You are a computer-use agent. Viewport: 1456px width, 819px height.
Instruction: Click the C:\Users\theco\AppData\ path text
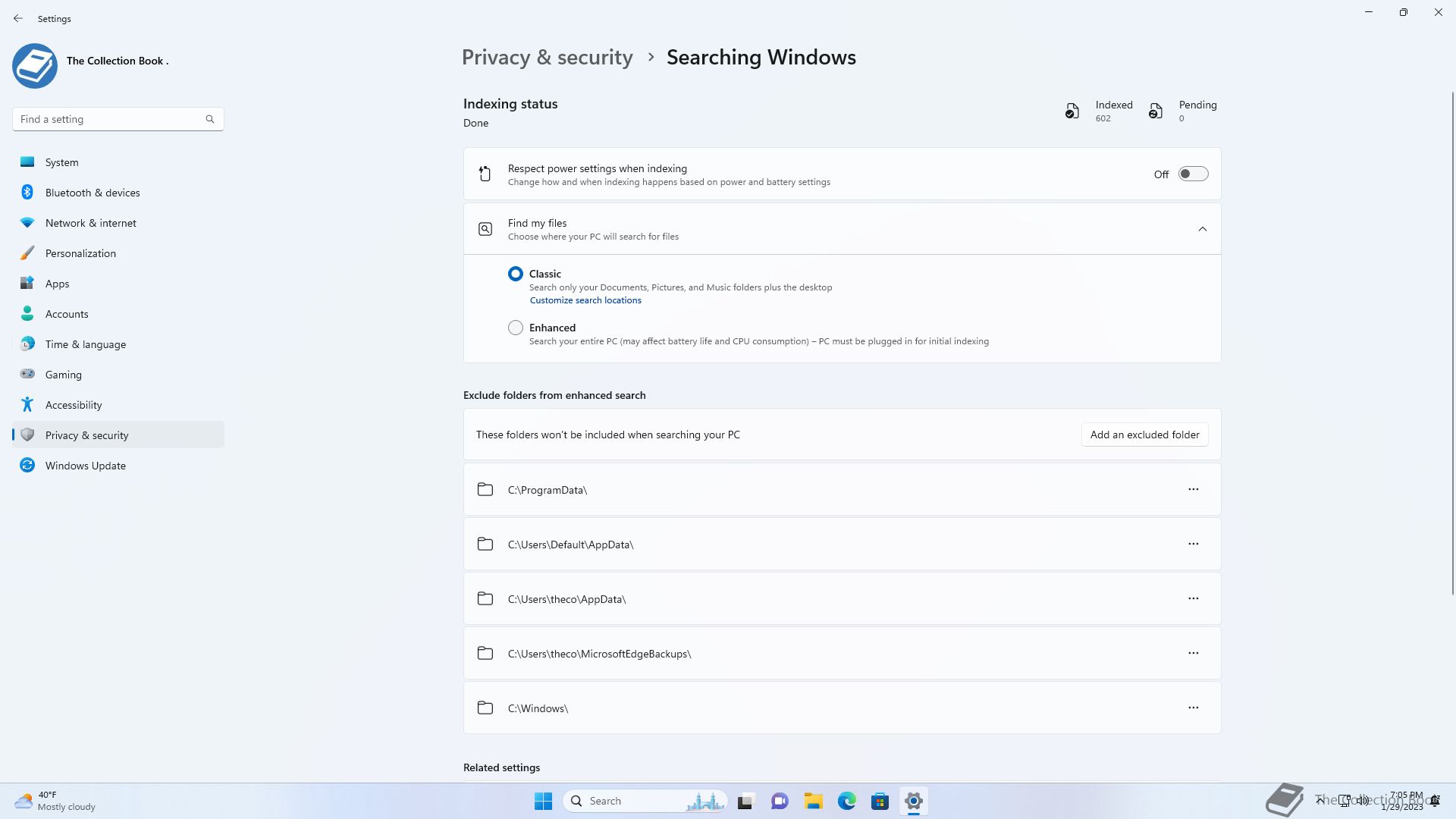click(566, 599)
